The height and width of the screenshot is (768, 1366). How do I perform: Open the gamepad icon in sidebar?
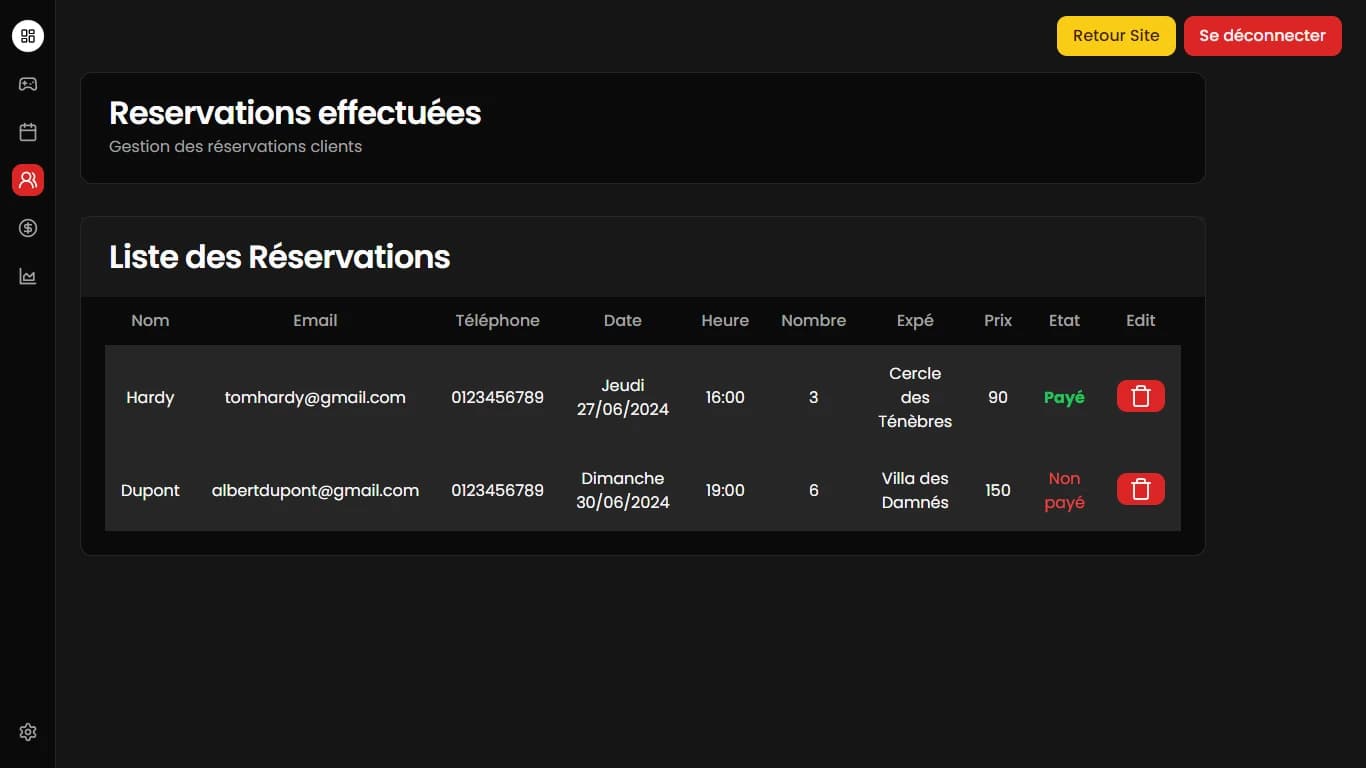(28, 84)
